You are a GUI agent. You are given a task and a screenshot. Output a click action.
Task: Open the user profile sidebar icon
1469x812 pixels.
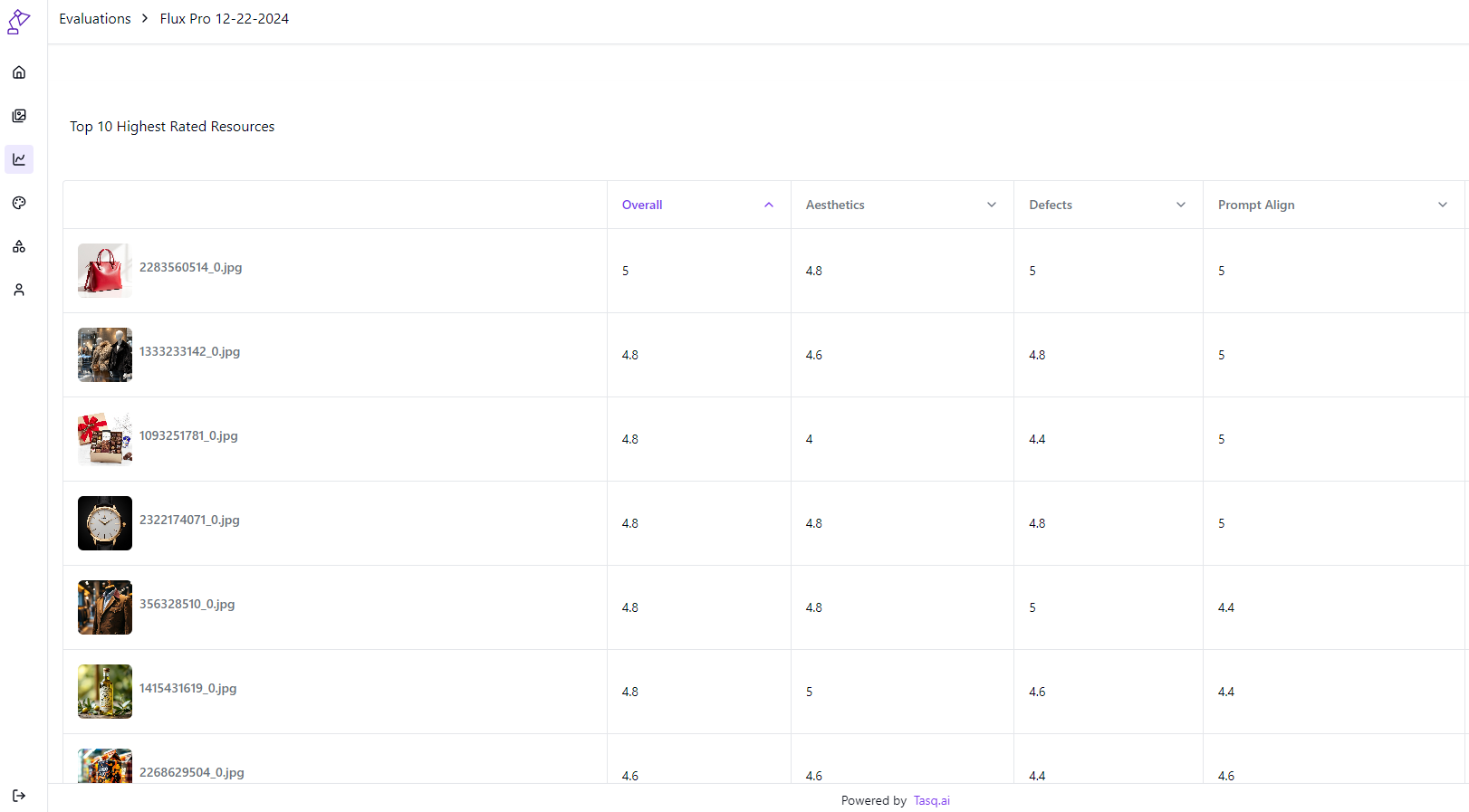(19, 290)
